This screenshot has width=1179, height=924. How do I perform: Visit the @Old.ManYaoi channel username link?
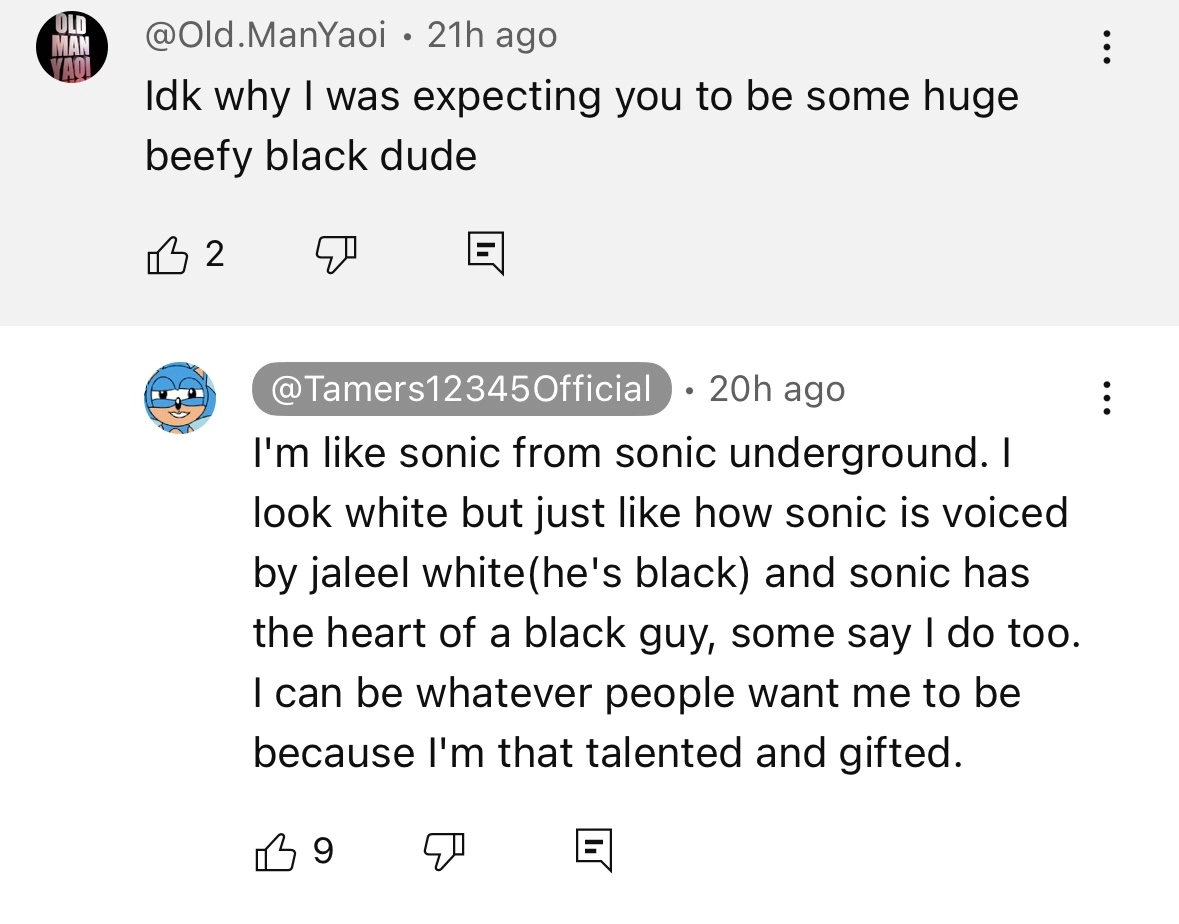(265, 35)
